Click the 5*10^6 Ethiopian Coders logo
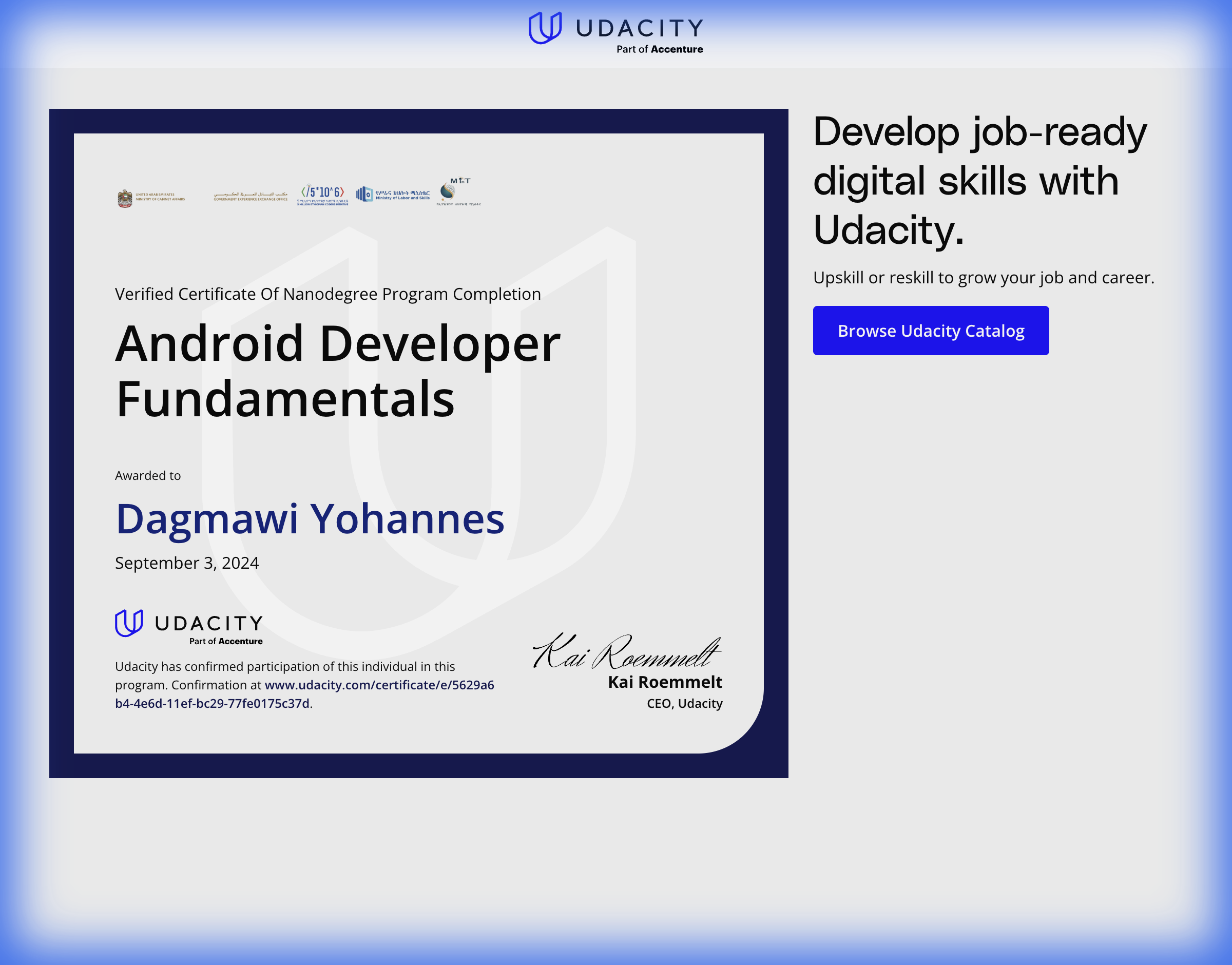This screenshot has width=1232, height=965. (322, 194)
